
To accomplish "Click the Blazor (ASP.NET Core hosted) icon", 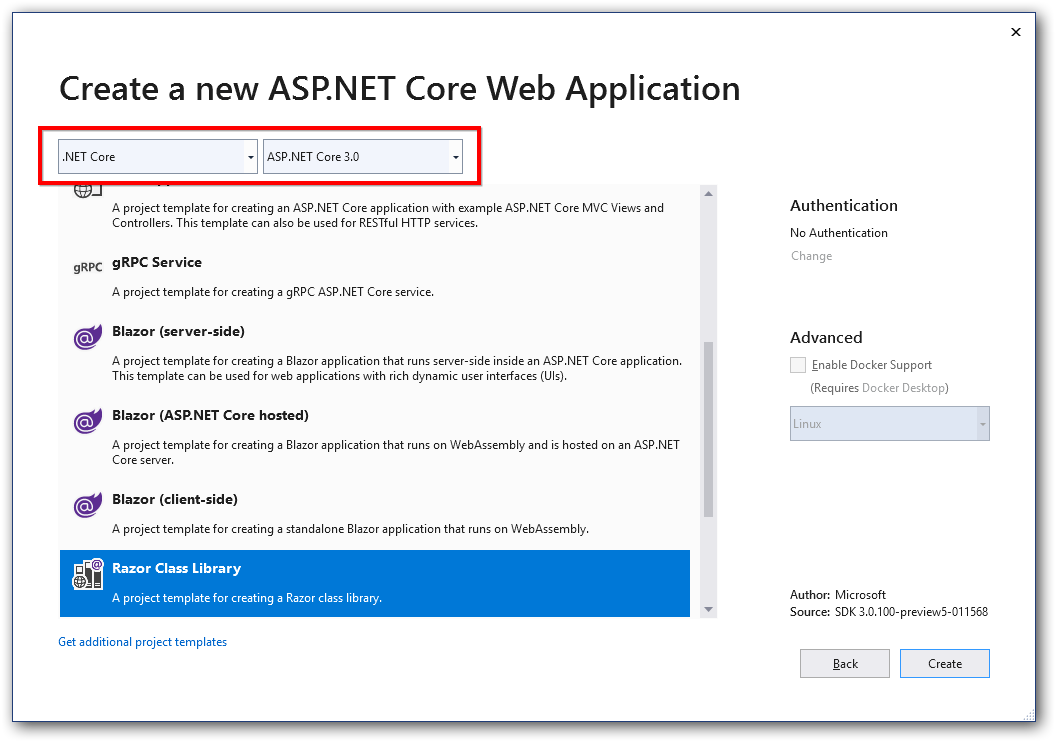I will (x=87, y=421).
